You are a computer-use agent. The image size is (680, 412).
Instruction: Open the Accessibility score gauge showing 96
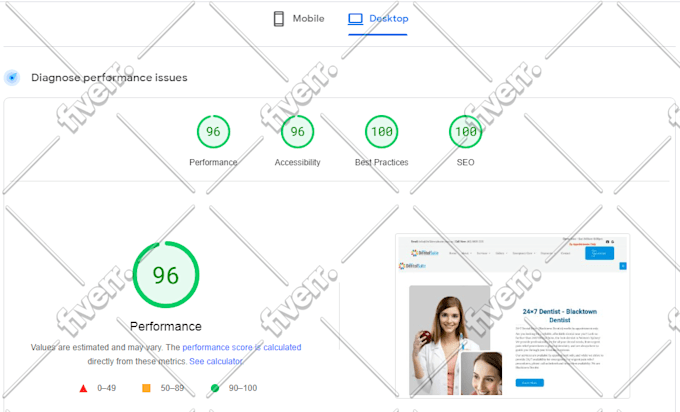pyautogui.click(x=298, y=131)
